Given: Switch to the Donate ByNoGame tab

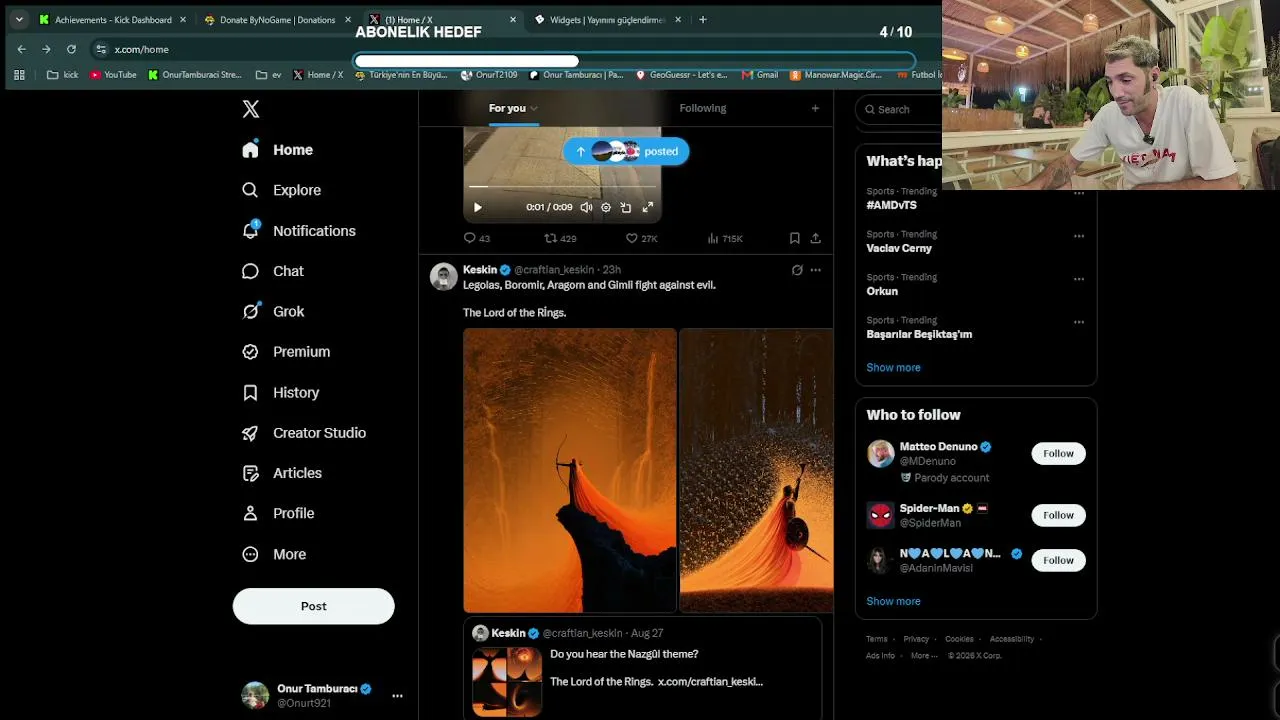Looking at the screenshot, I should pos(277,20).
